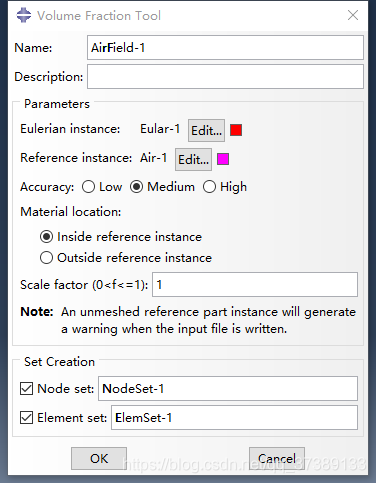The height and width of the screenshot is (483, 376).
Task: Select Medium accuracy option
Action: click(136, 187)
